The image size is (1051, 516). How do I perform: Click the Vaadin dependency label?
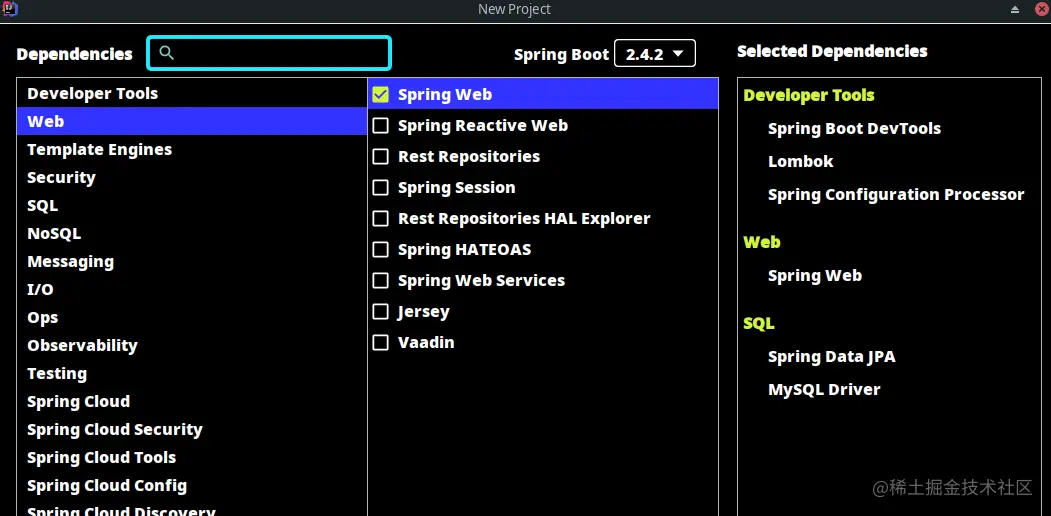426,342
